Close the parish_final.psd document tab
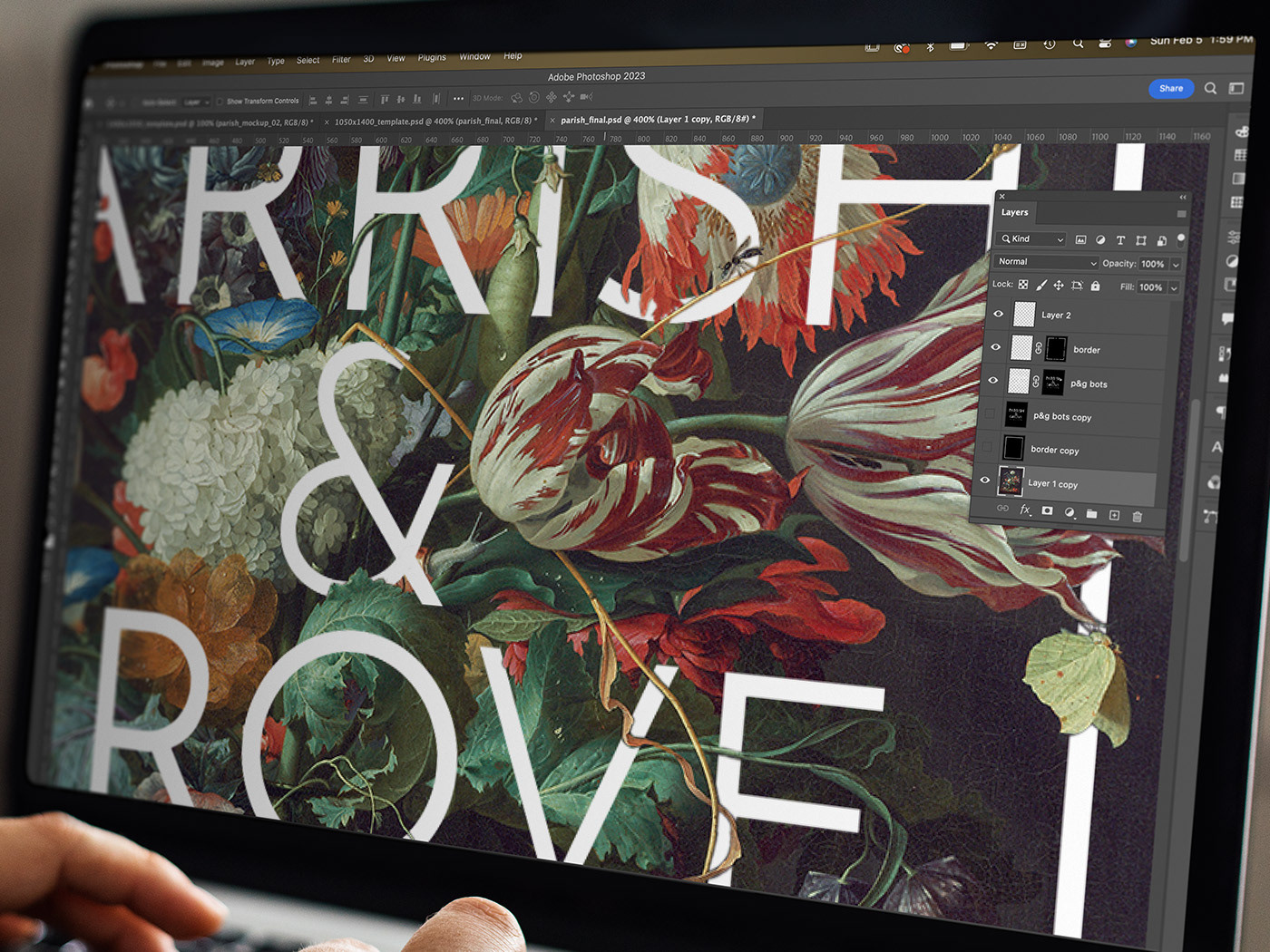The height and width of the screenshot is (952, 1270). pyautogui.click(x=552, y=120)
